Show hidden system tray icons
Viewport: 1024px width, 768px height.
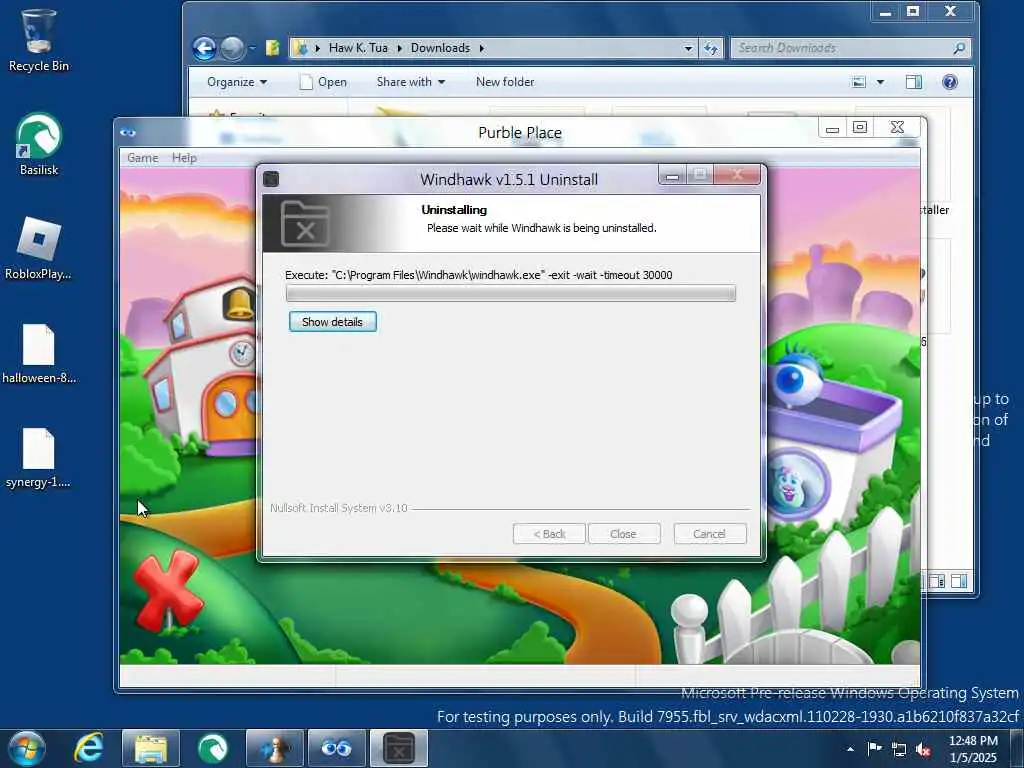click(x=850, y=749)
